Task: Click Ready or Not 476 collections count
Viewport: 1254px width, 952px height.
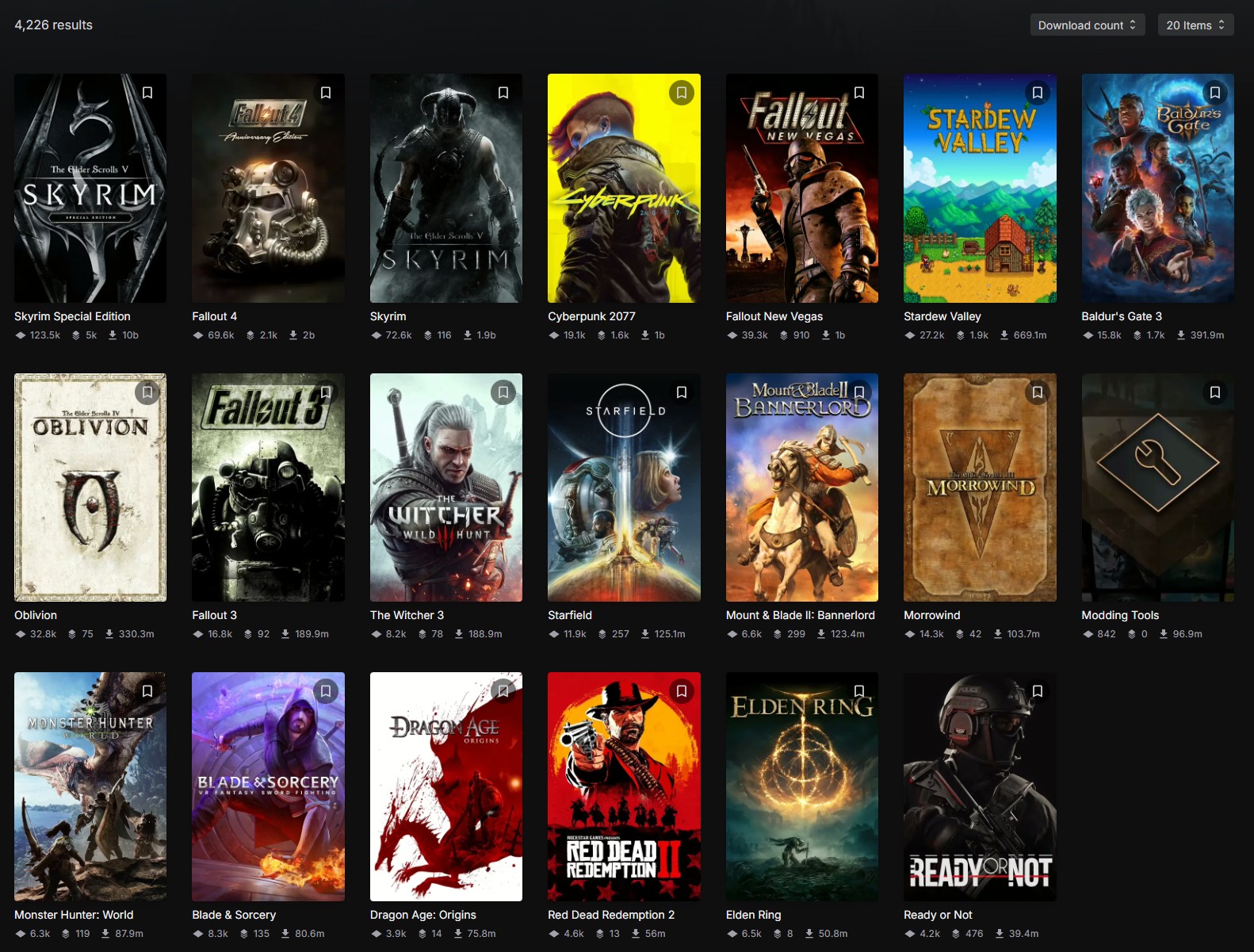Action: [x=967, y=934]
